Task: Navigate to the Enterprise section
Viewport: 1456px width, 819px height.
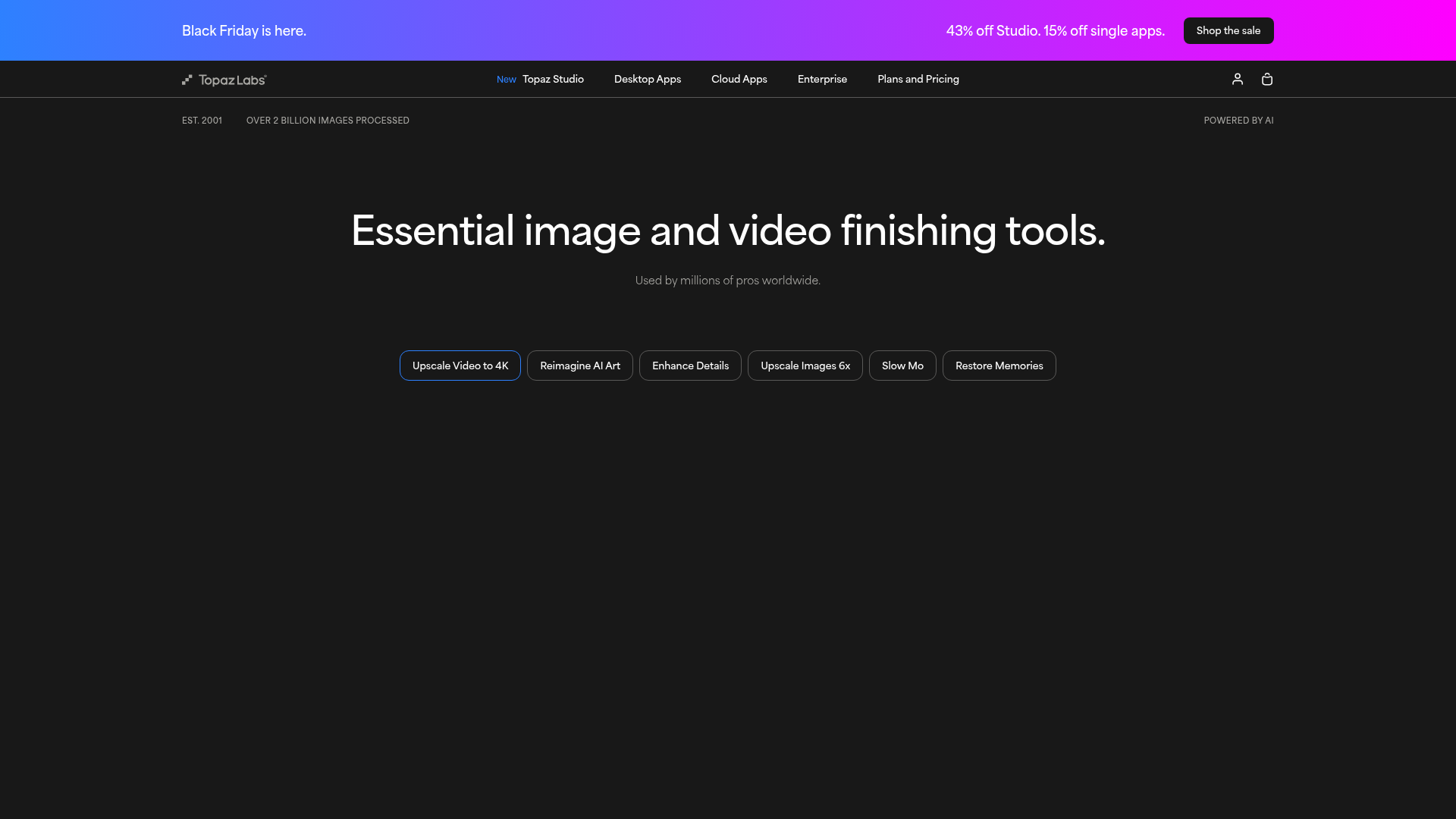Action: coord(822,79)
